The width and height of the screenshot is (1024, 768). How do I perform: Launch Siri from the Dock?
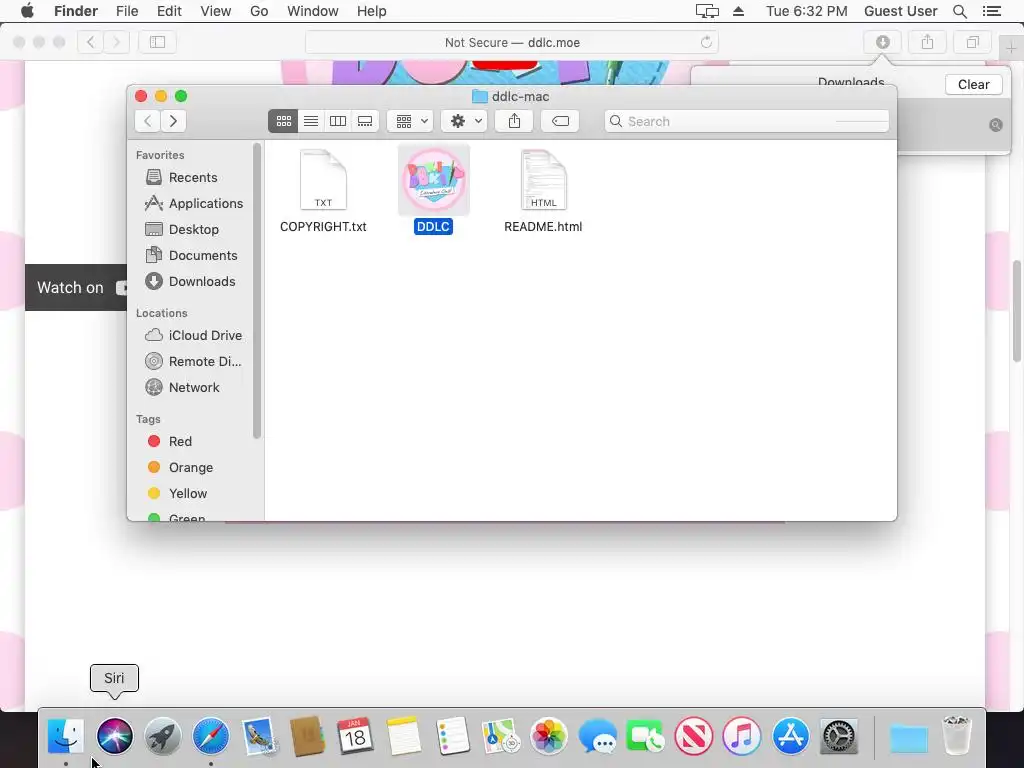coord(115,736)
